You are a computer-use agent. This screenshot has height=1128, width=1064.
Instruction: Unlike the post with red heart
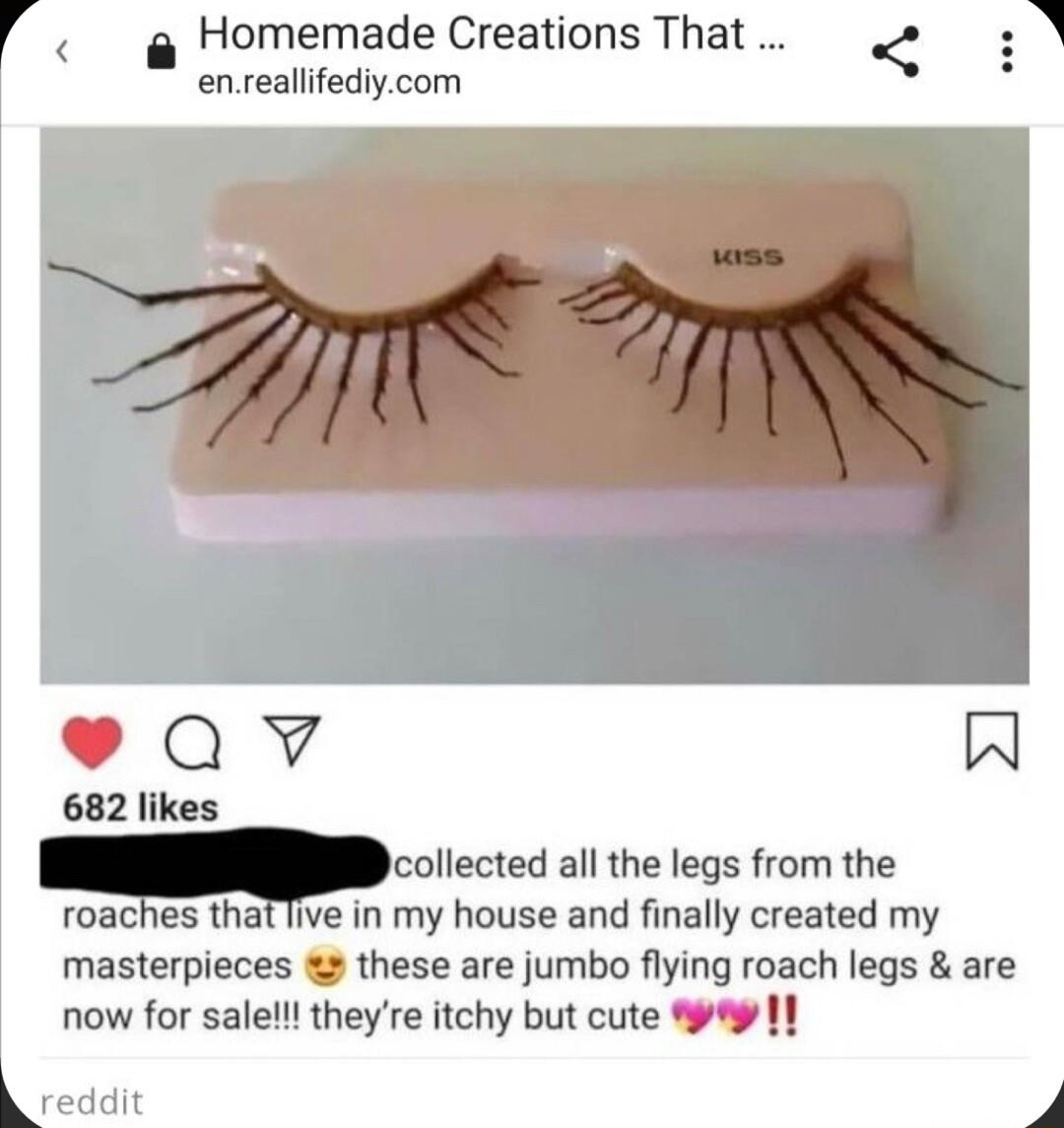tap(92, 742)
